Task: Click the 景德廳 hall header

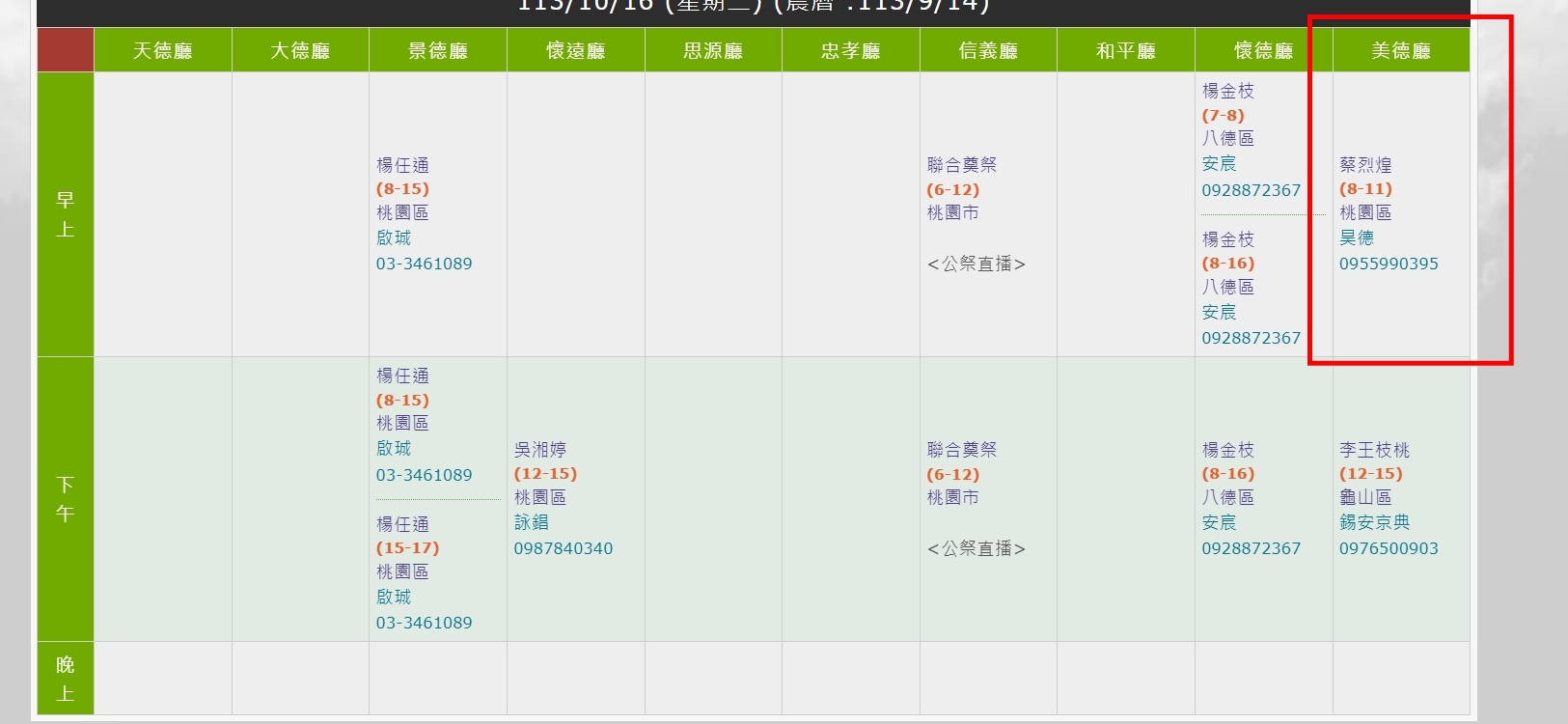Action: click(437, 51)
